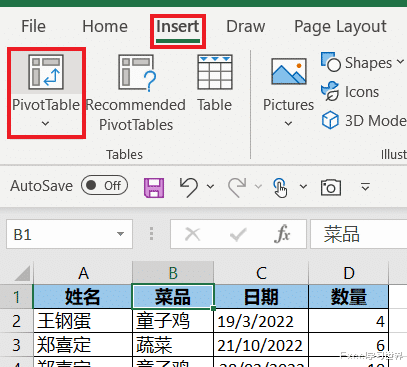The width and height of the screenshot is (407, 367).
Task: Expand the Shapes dropdown arrow
Action: (400, 62)
